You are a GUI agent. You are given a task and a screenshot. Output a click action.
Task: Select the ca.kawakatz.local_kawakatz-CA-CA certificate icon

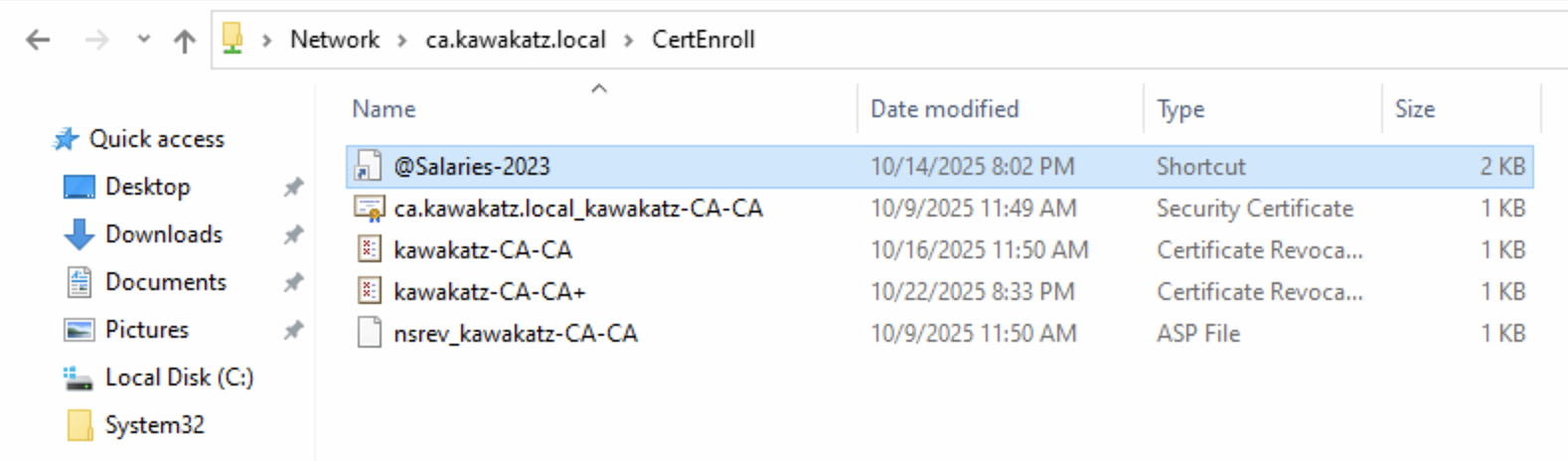click(x=369, y=209)
